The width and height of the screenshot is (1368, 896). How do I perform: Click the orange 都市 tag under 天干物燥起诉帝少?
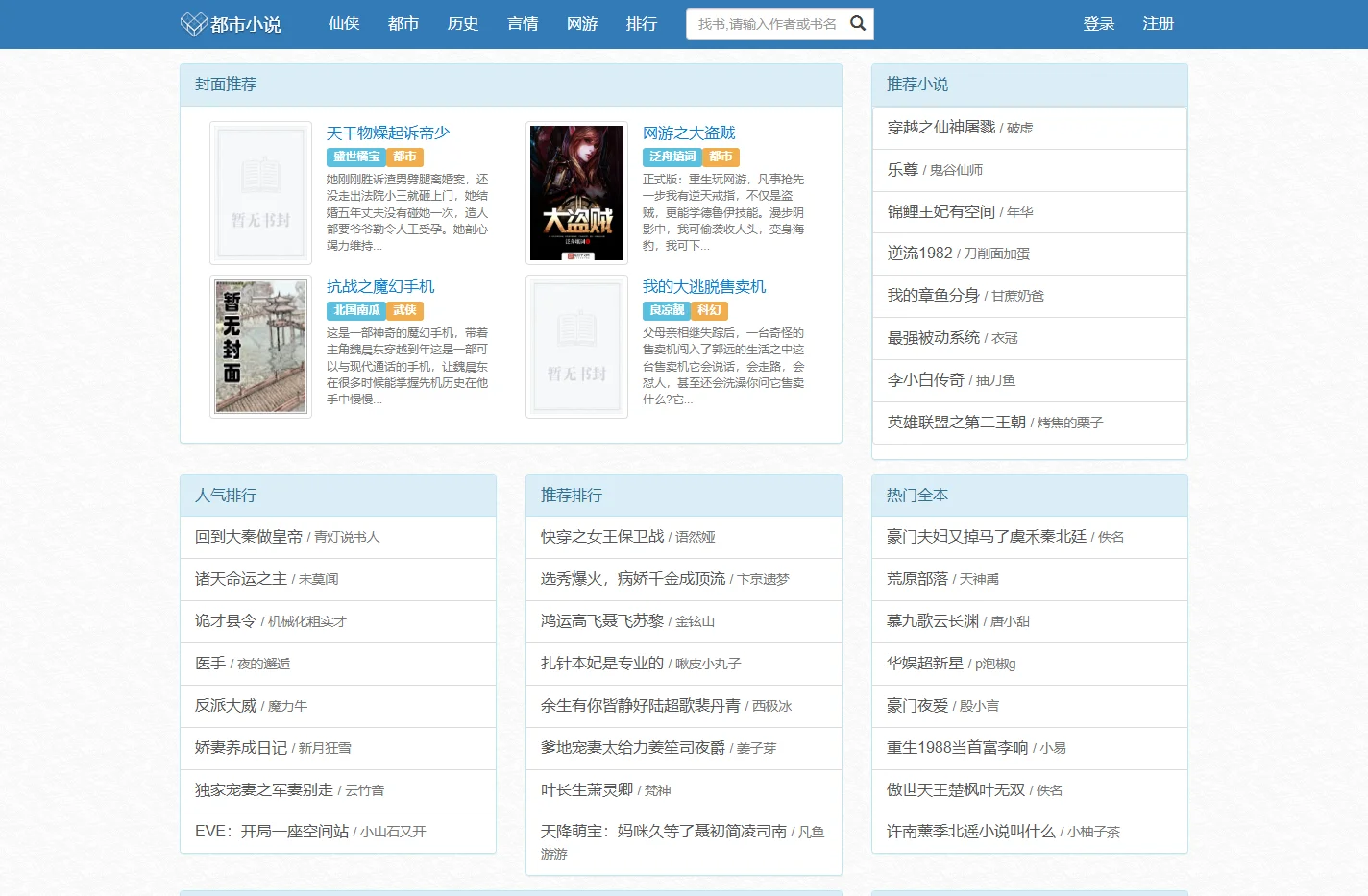[x=405, y=157]
